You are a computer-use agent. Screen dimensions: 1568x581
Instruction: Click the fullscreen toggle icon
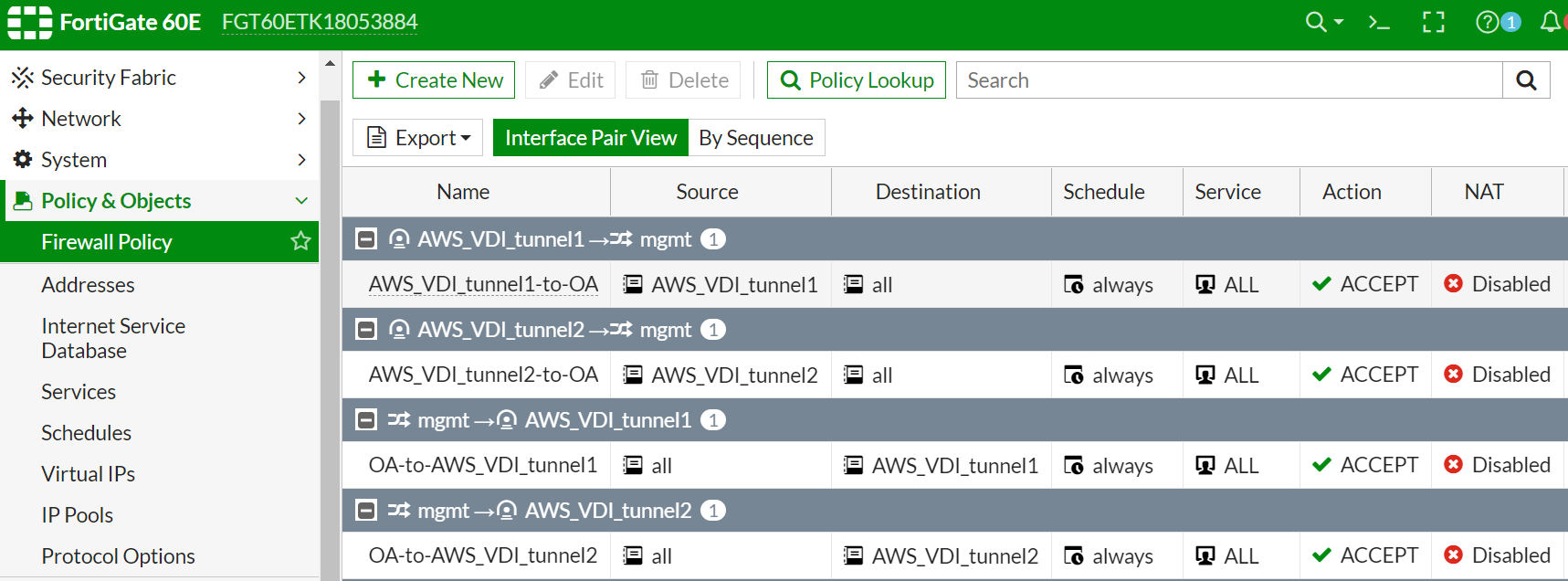(x=1434, y=23)
